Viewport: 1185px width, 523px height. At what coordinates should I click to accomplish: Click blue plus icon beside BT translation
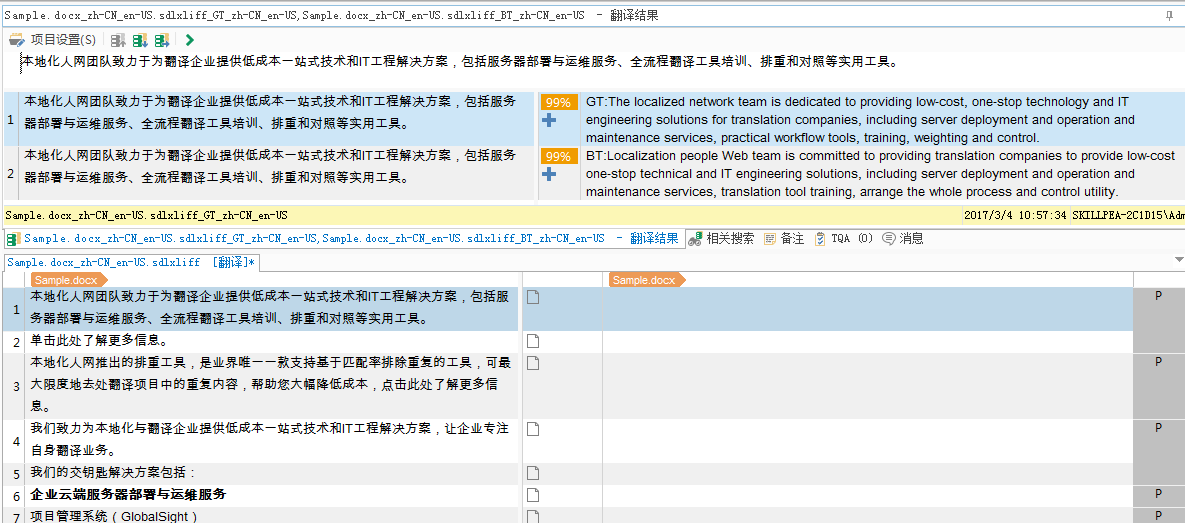[x=548, y=175]
